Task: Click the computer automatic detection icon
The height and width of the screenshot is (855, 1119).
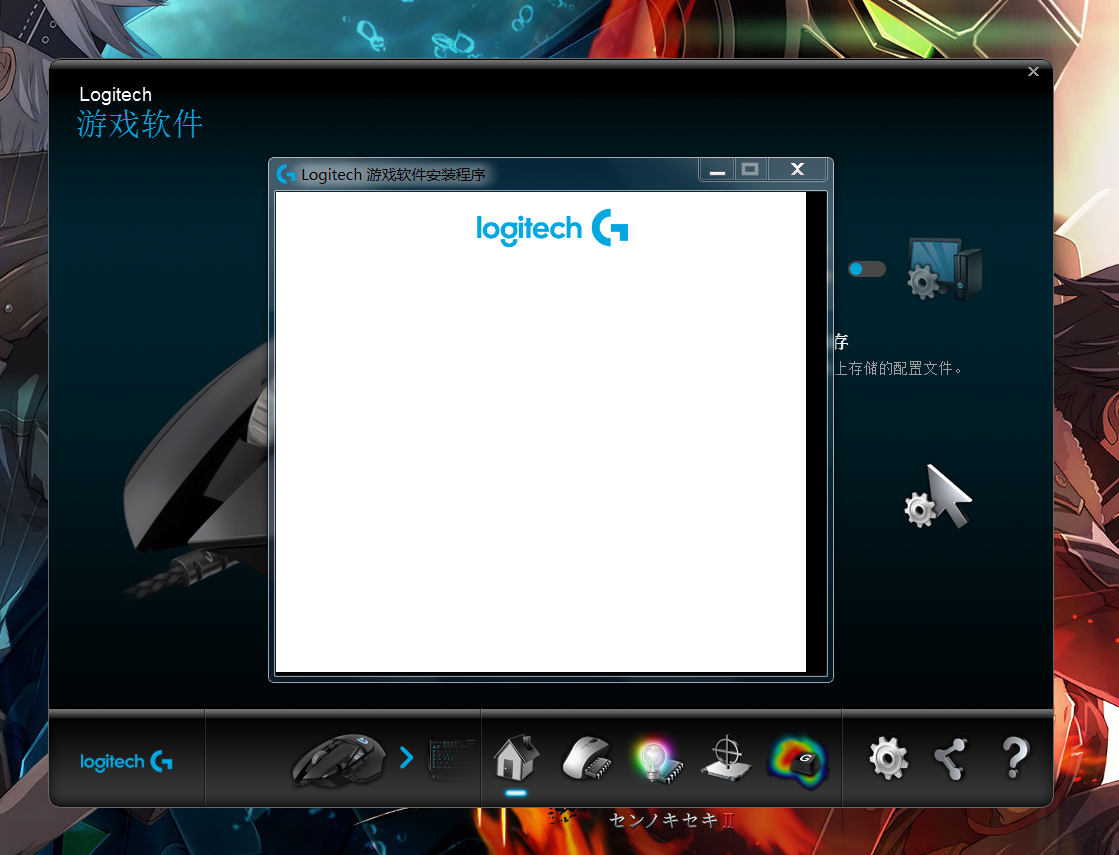Action: (944, 269)
